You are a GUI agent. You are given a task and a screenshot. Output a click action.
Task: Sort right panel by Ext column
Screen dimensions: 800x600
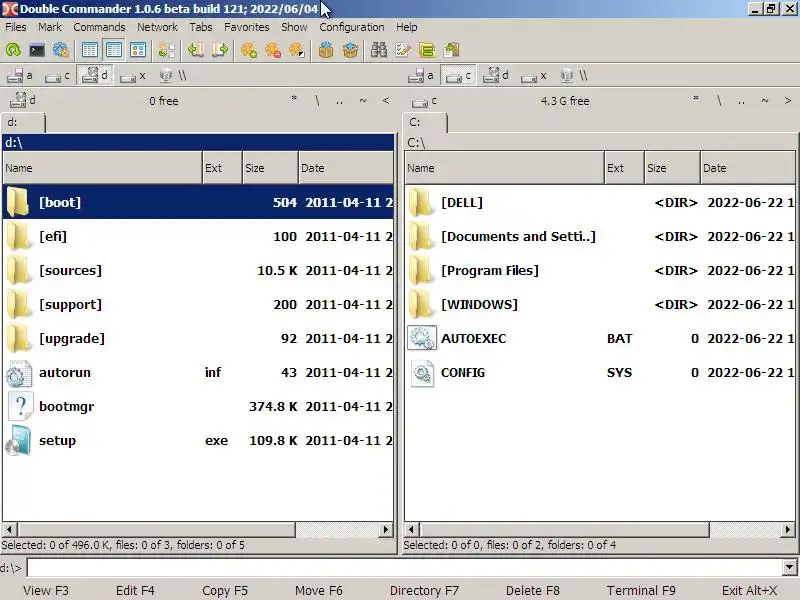point(624,168)
